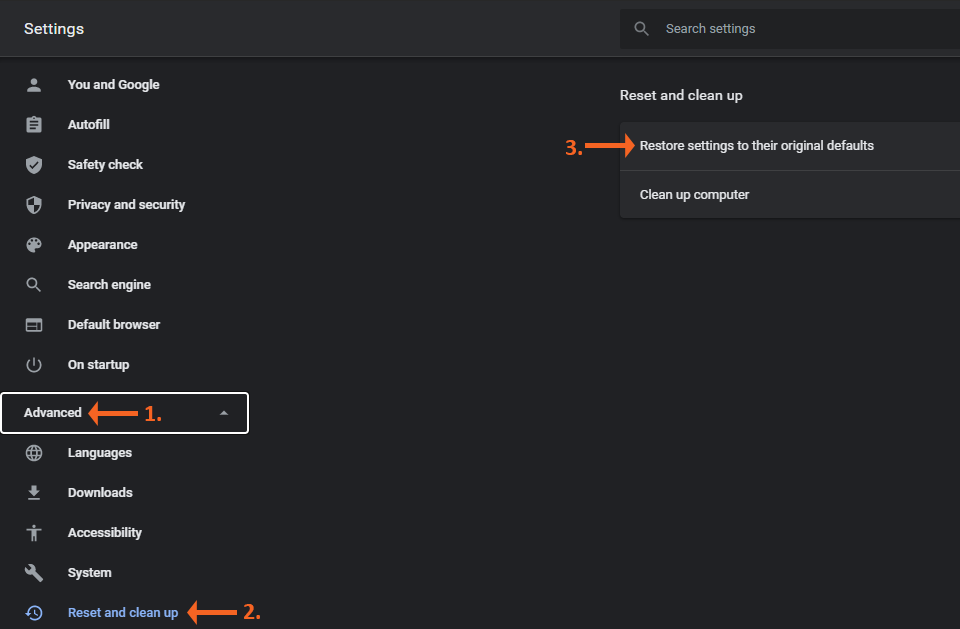Click the Downloads arrow icon

coord(34,492)
